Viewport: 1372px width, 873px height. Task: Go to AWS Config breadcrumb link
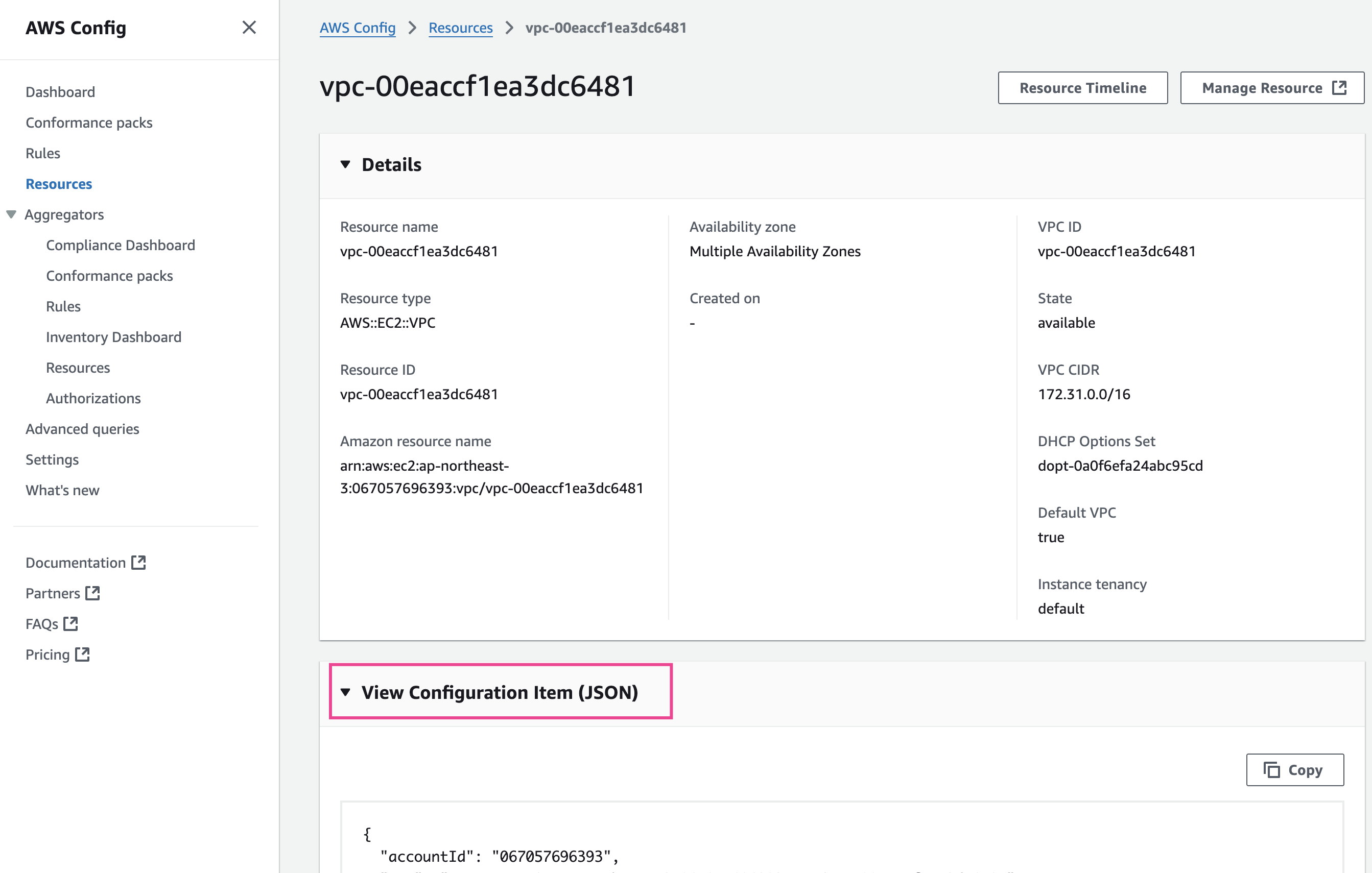(x=357, y=28)
